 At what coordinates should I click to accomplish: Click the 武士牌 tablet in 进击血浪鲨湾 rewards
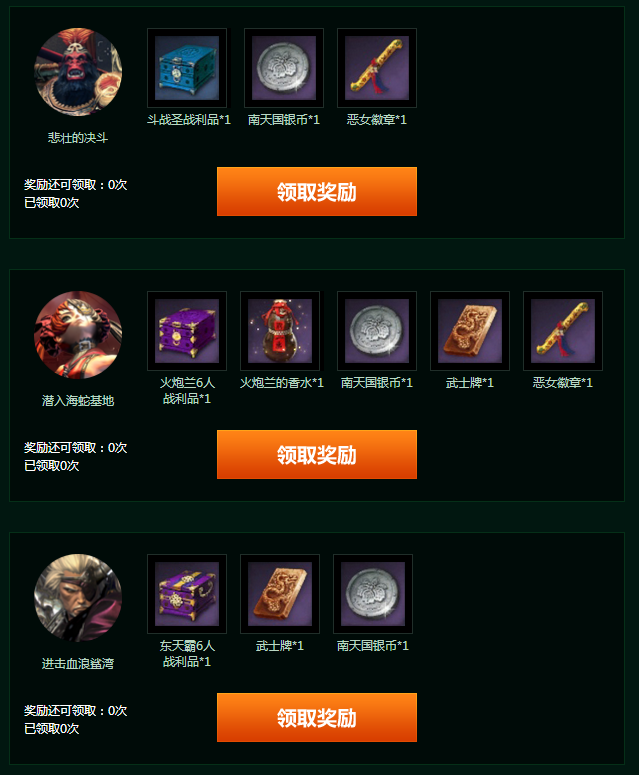coord(280,594)
